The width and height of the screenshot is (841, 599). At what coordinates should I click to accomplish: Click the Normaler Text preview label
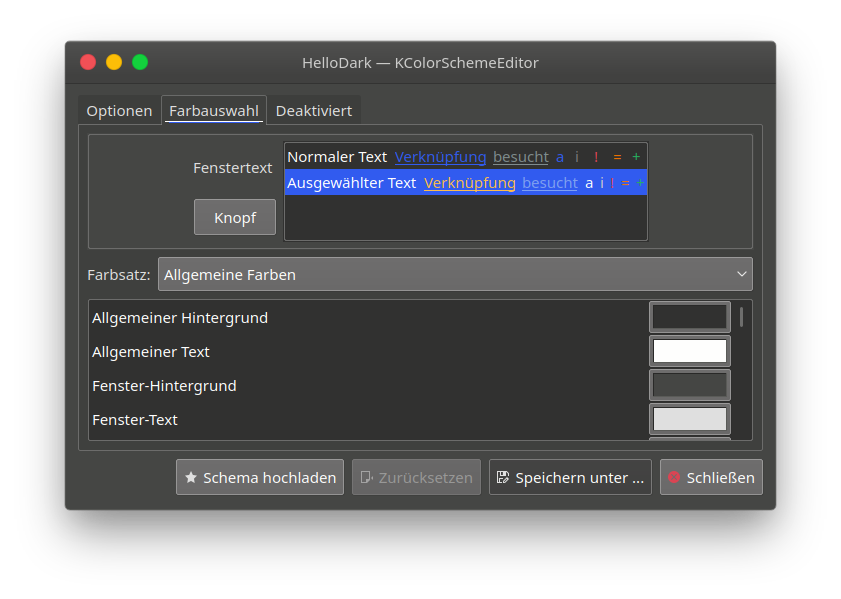337,157
